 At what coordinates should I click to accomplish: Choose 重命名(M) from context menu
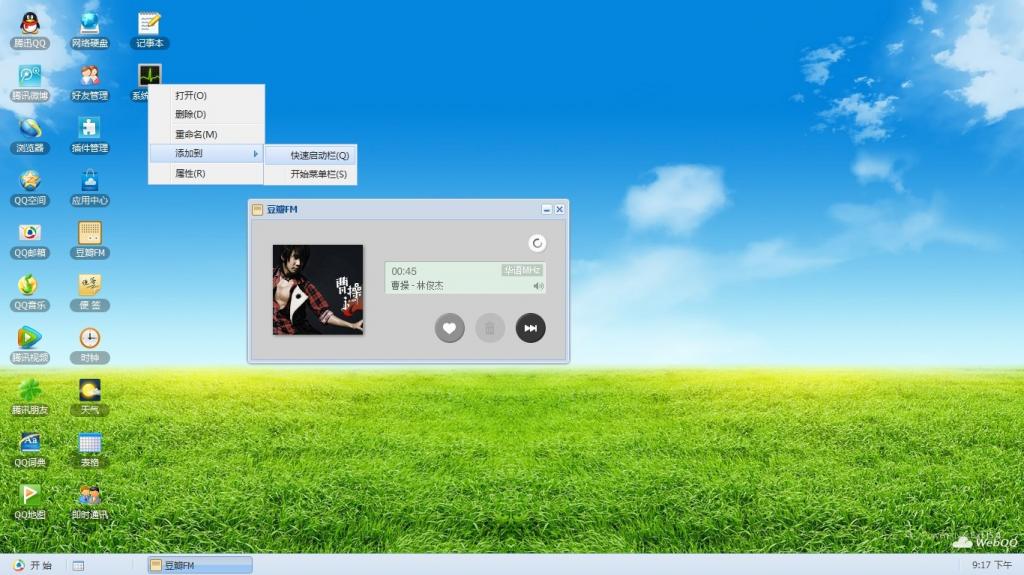pos(206,134)
